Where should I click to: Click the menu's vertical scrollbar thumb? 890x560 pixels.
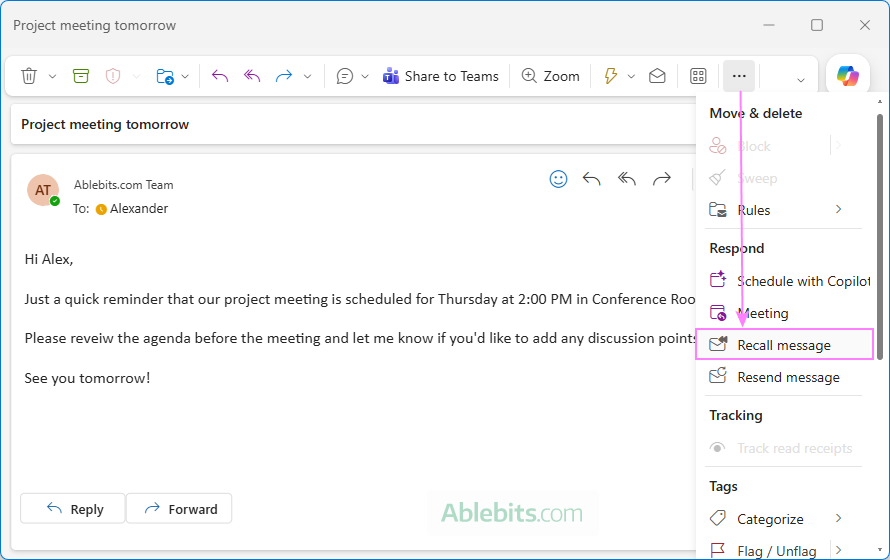[x=880, y=236]
